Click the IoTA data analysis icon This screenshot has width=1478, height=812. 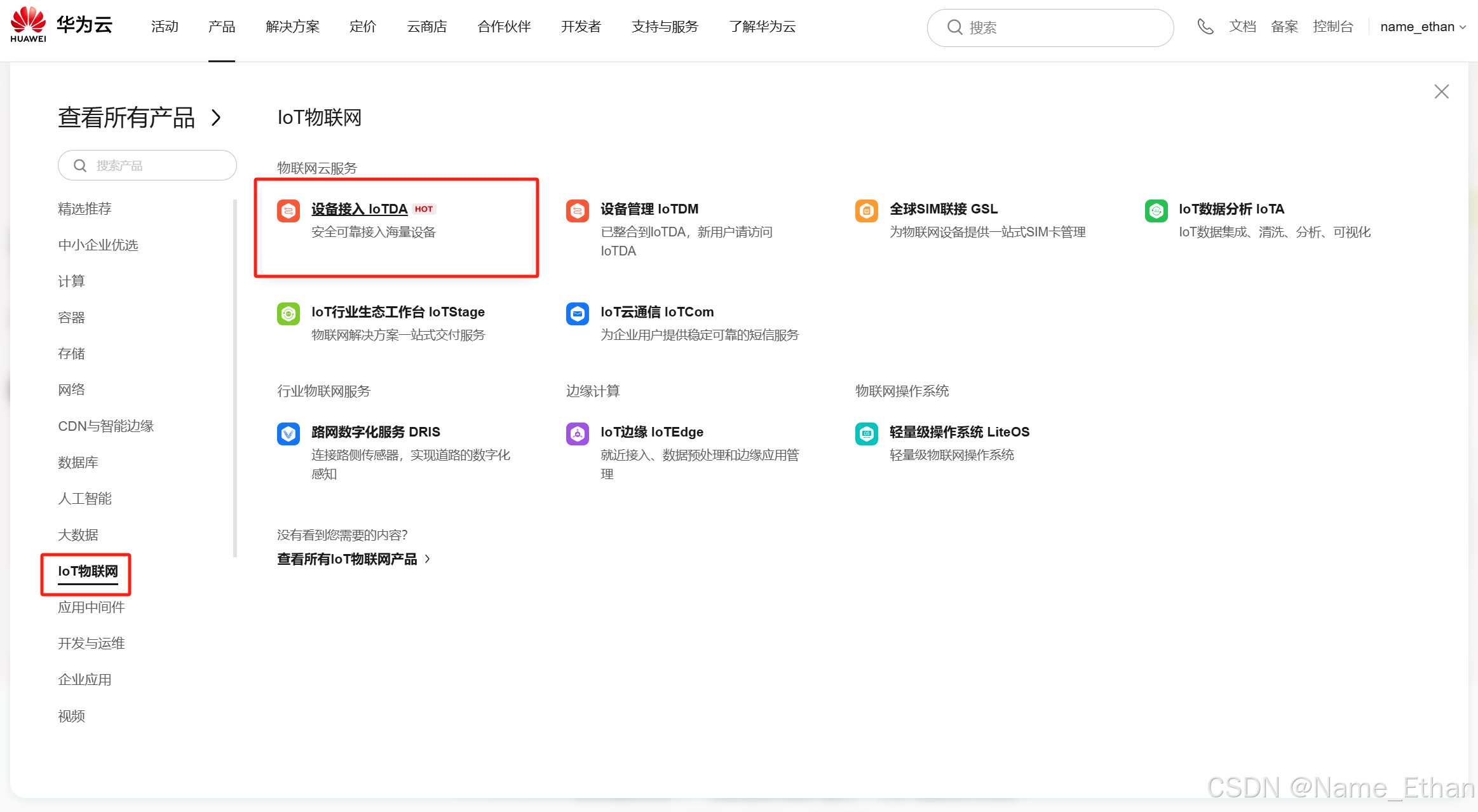click(x=1156, y=210)
